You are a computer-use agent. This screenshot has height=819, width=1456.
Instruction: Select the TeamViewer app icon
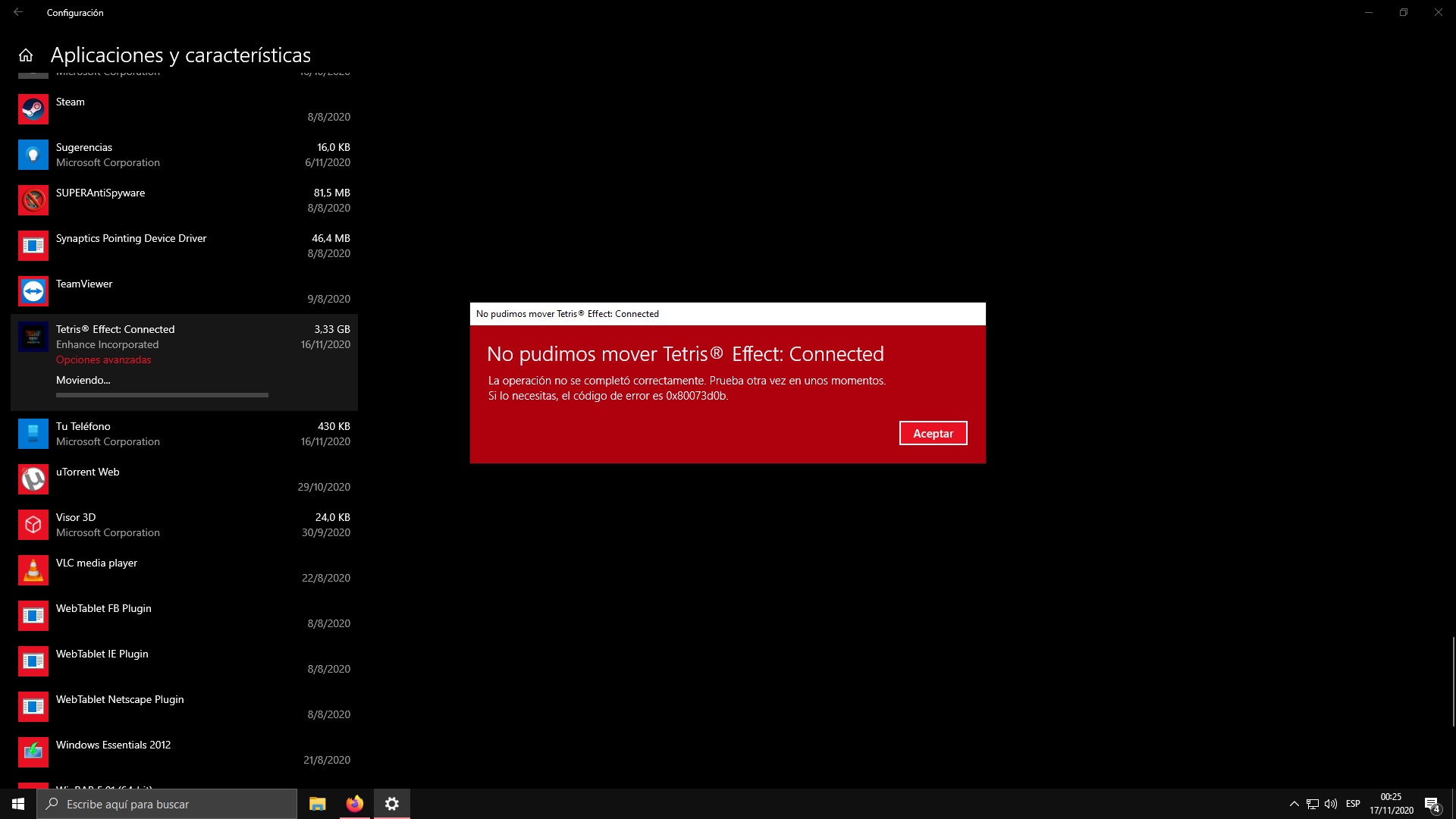pos(33,291)
